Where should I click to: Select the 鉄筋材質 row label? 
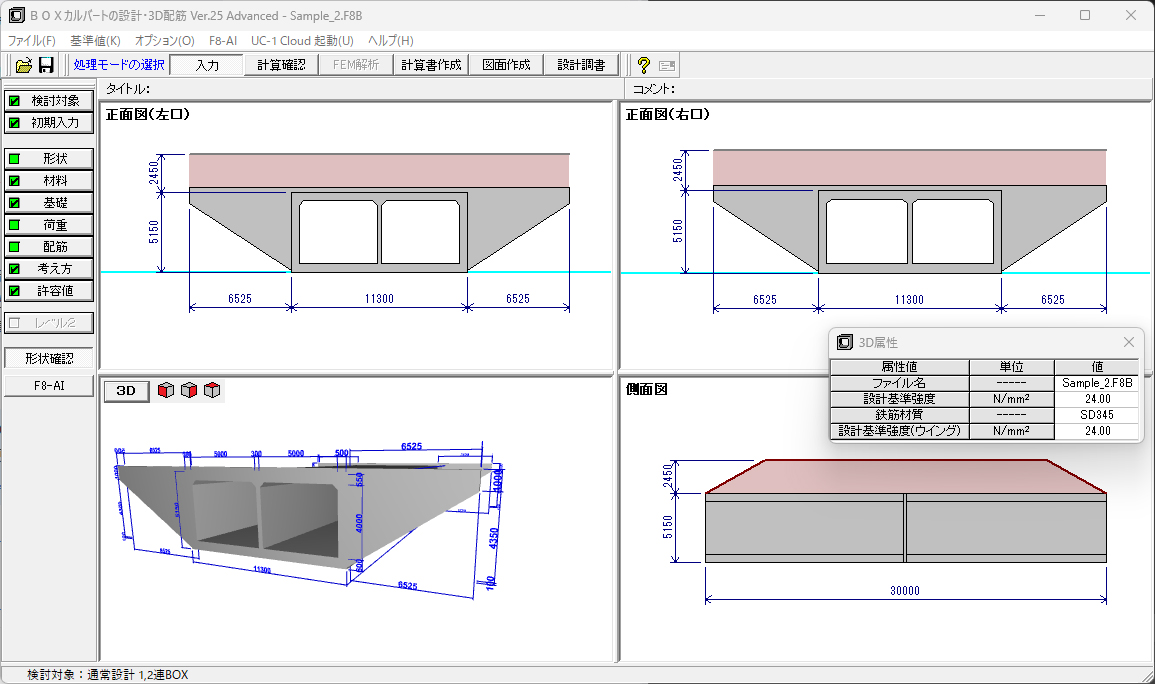point(899,415)
